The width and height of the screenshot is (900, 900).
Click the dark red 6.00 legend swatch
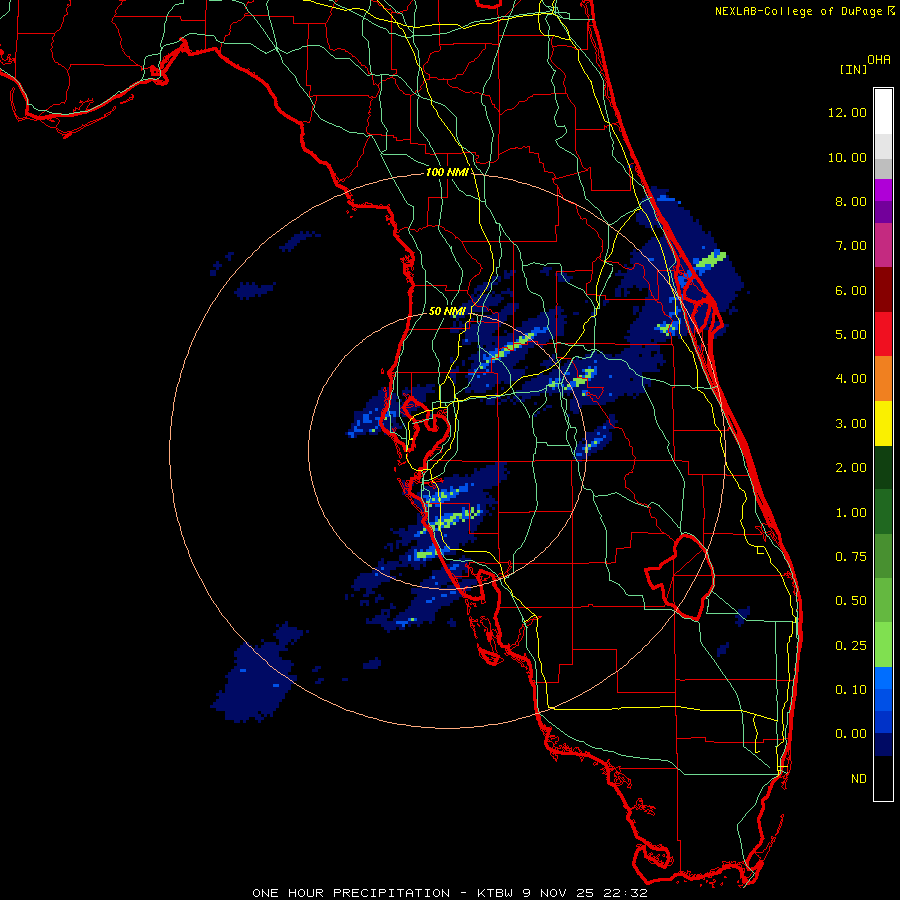pos(883,290)
